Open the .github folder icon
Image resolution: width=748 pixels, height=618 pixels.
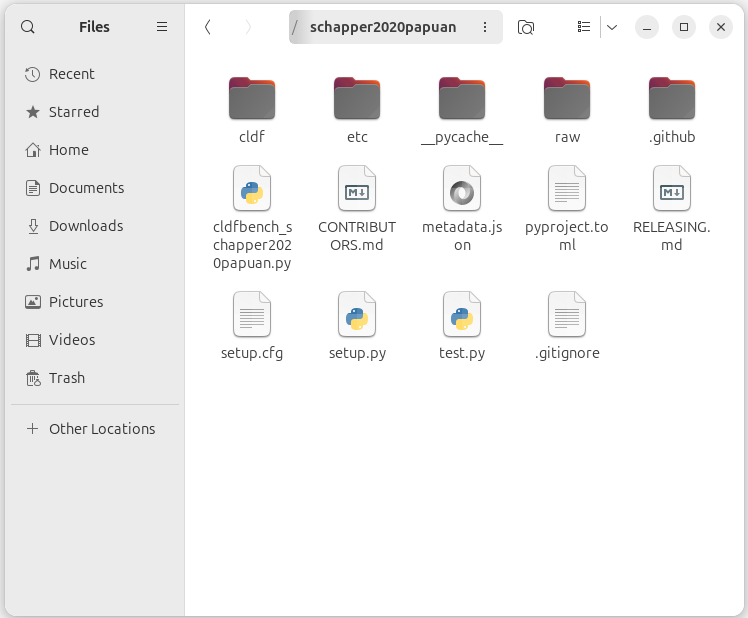click(672, 98)
